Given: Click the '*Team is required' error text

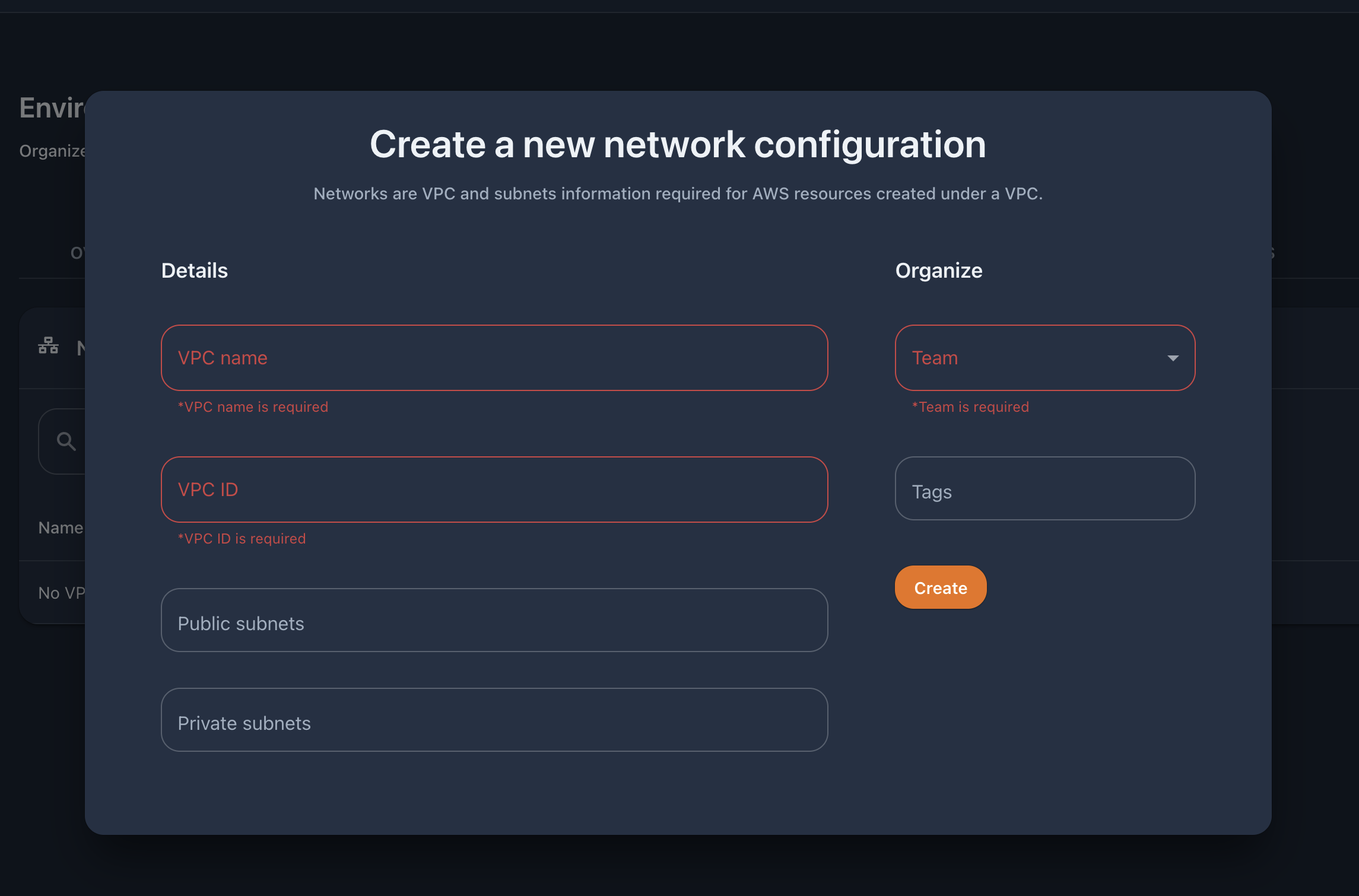Looking at the screenshot, I should click(x=970, y=407).
